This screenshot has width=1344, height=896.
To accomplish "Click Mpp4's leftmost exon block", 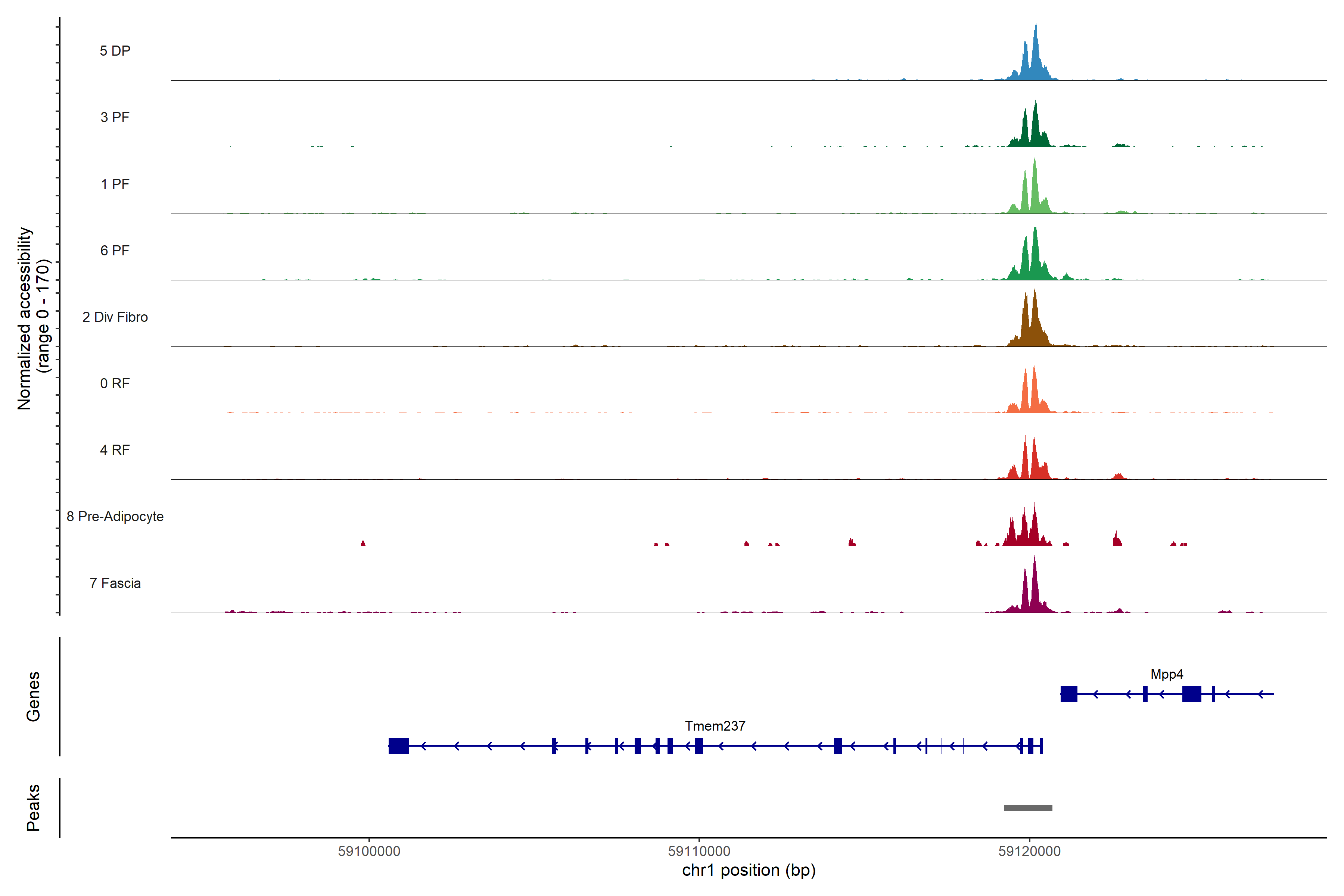I will point(1068,694).
